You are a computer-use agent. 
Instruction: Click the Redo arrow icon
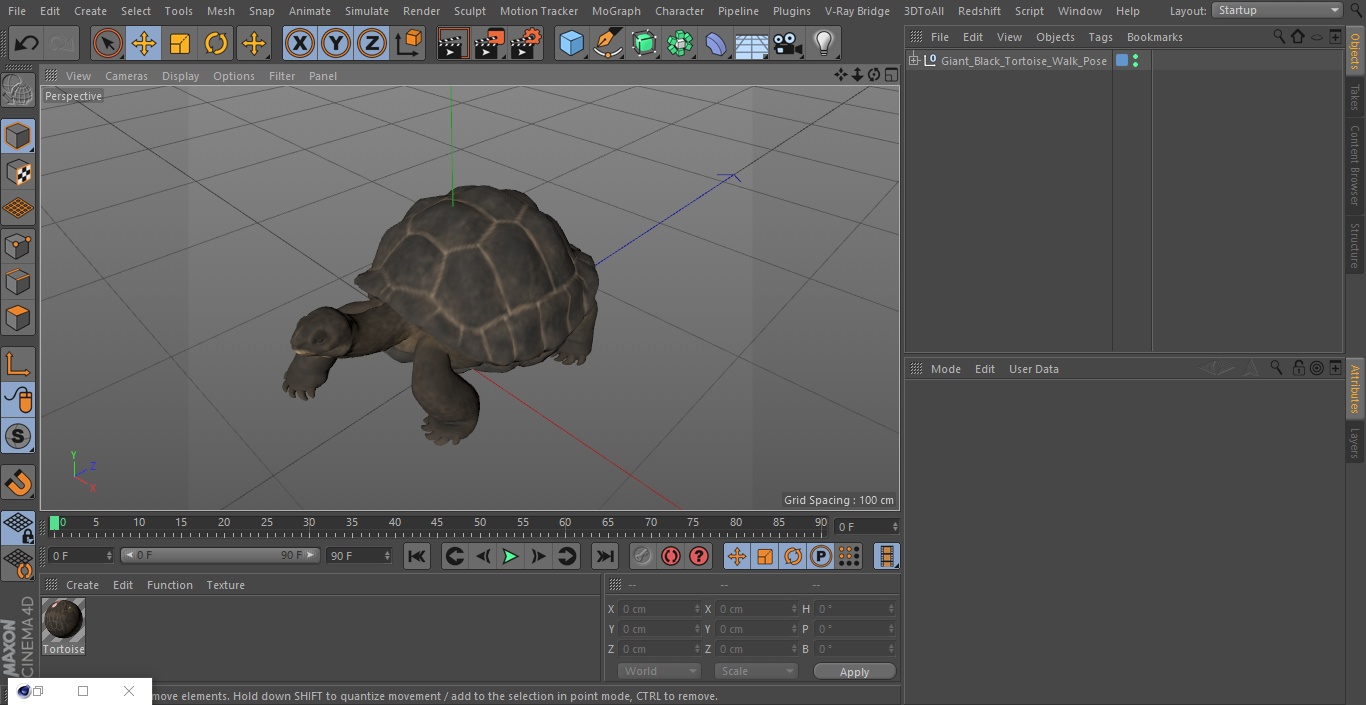pyautogui.click(x=61, y=43)
